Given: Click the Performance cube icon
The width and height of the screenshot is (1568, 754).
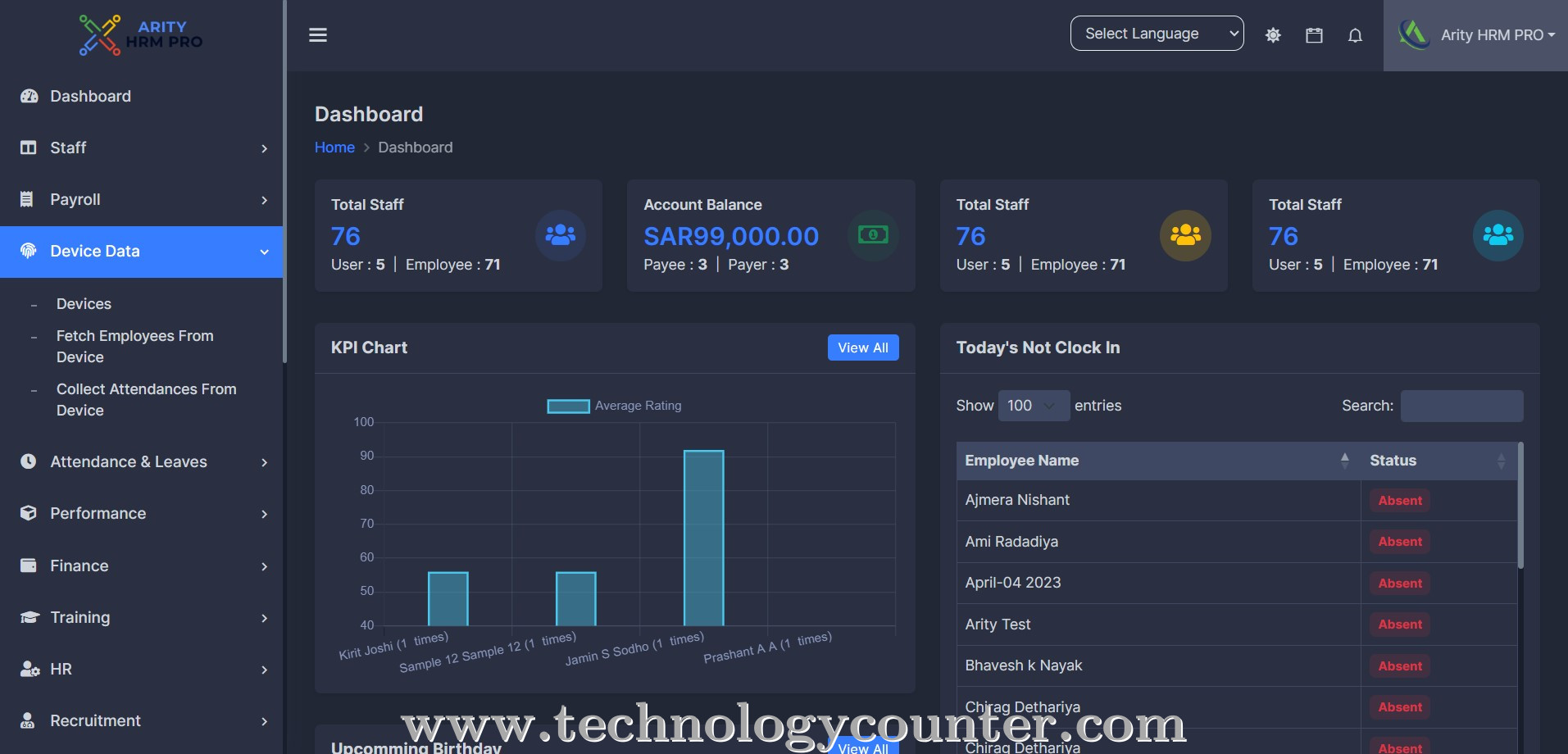Looking at the screenshot, I should (x=29, y=513).
